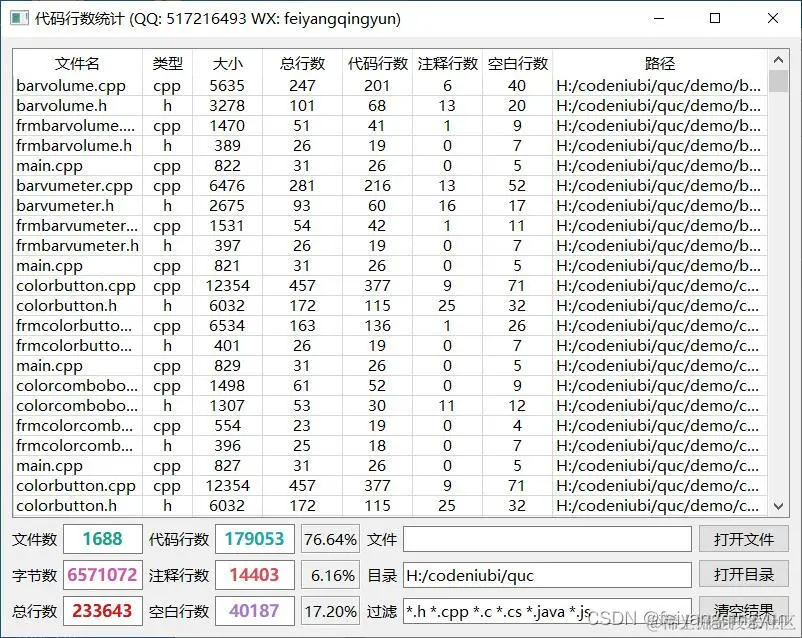
Task: Click the 注释行数 column header in table
Action: (447, 63)
